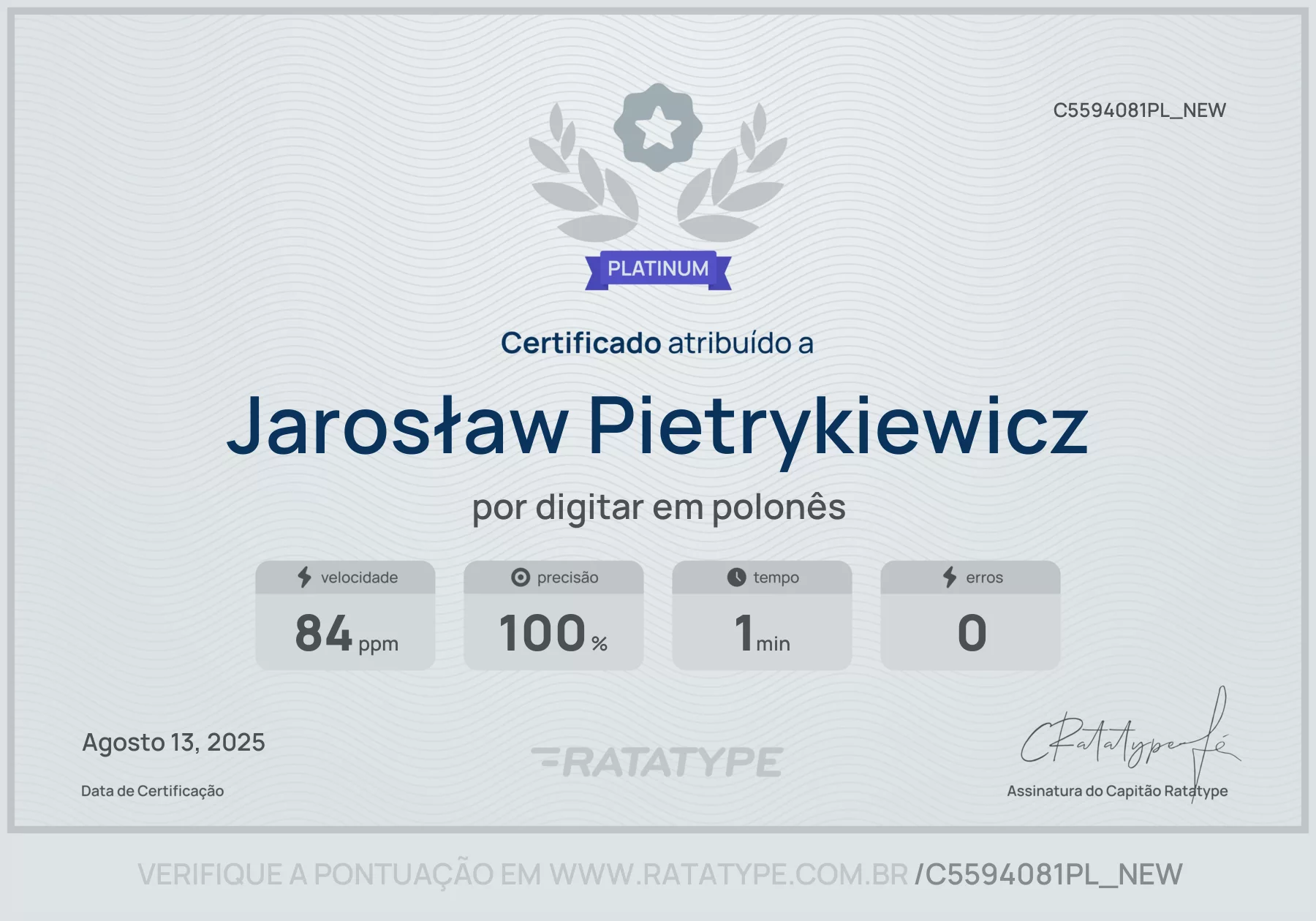
Task: Click the /C5594081PL_NEW code in footer
Action: (1048, 875)
